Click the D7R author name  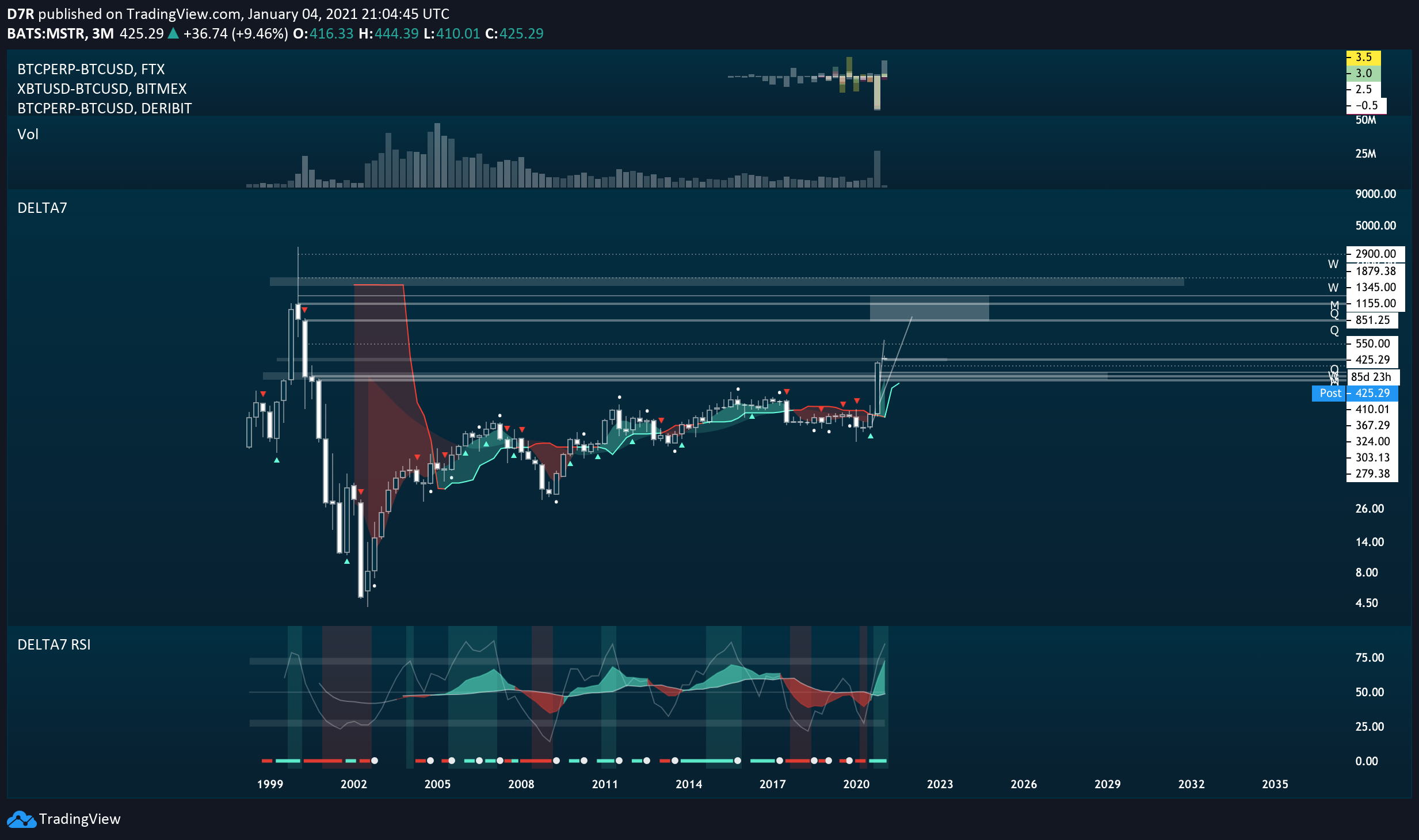(x=20, y=14)
